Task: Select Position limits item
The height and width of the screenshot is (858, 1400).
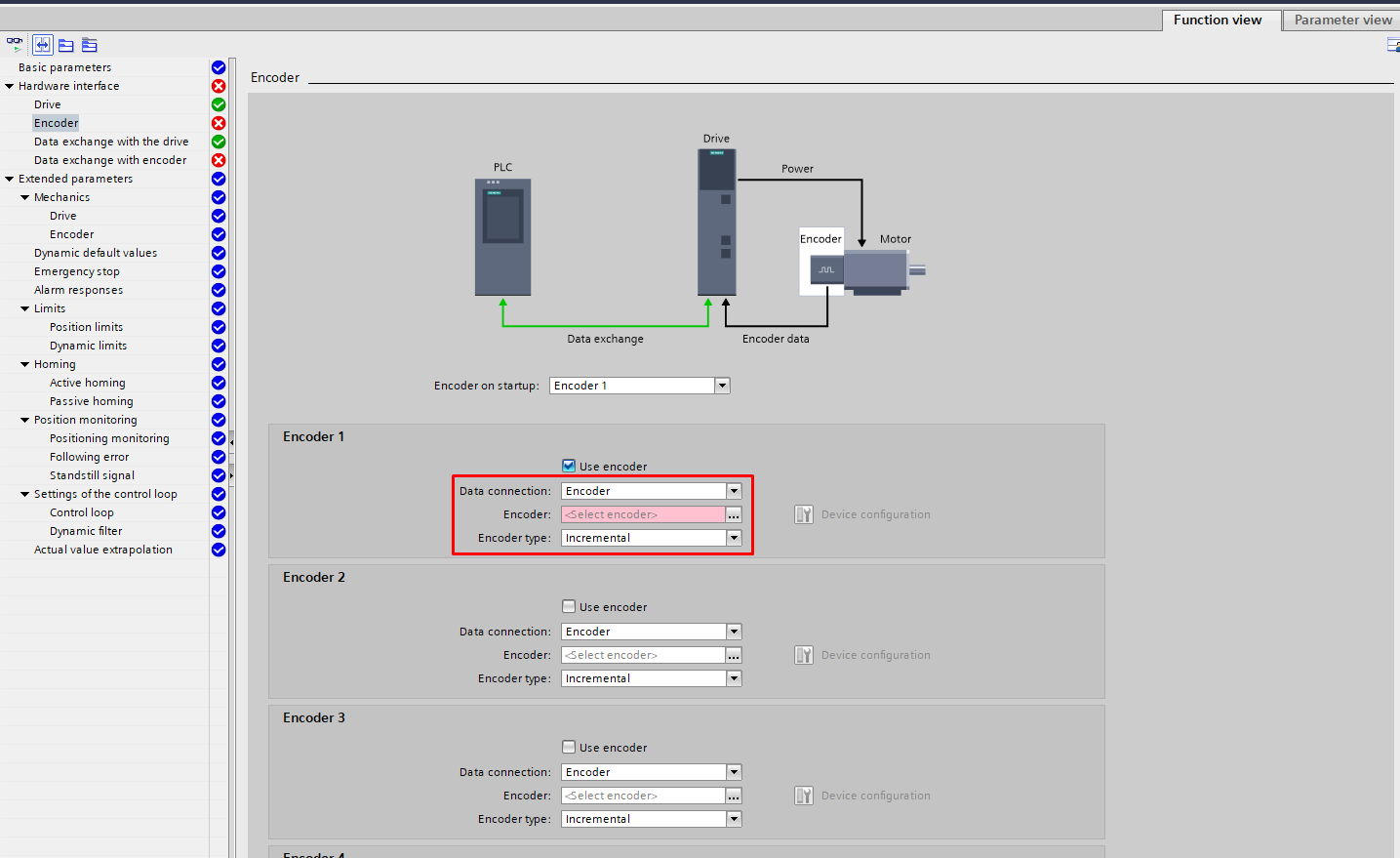Action: click(x=87, y=327)
